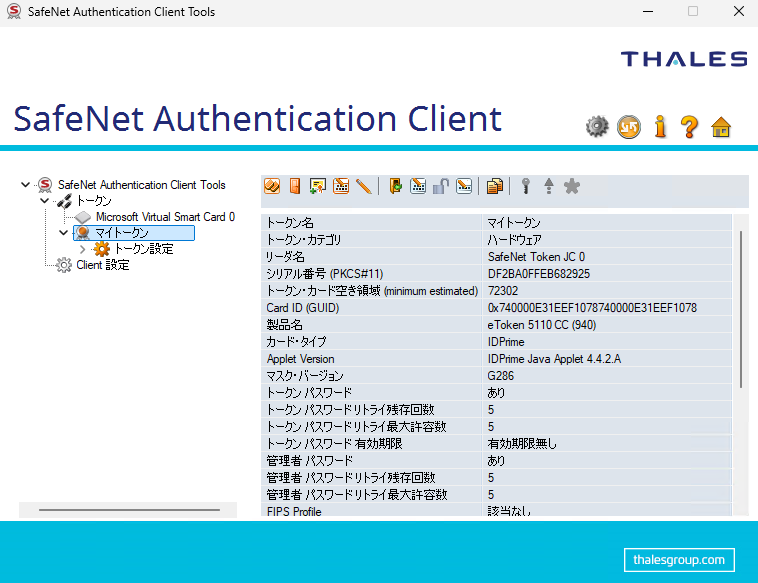This screenshot has width=758, height=583.
Task: Click the token details vertical scrollbar
Action: coord(741,308)
